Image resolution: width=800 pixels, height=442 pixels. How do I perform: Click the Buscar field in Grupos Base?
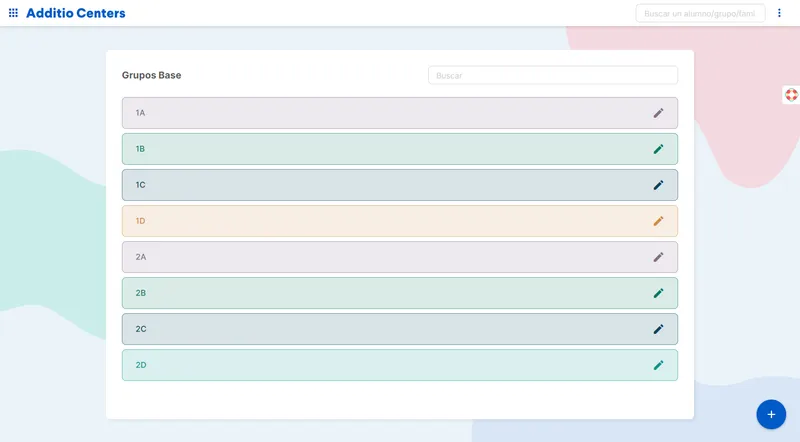553,76
